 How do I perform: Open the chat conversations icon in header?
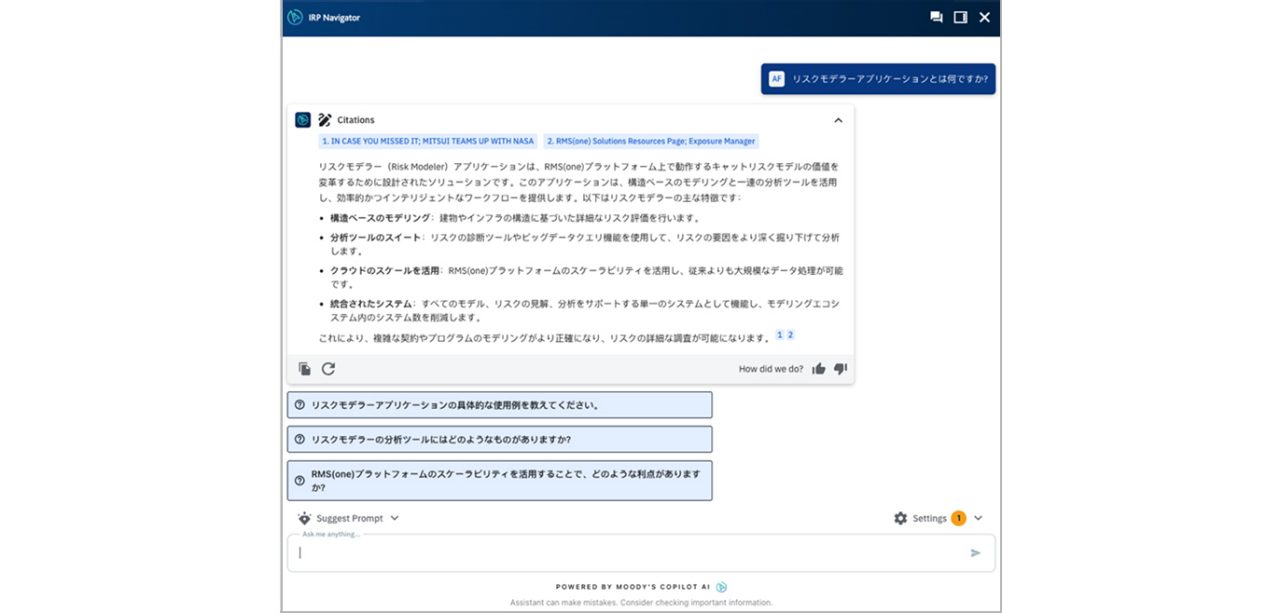pos(936,17)
